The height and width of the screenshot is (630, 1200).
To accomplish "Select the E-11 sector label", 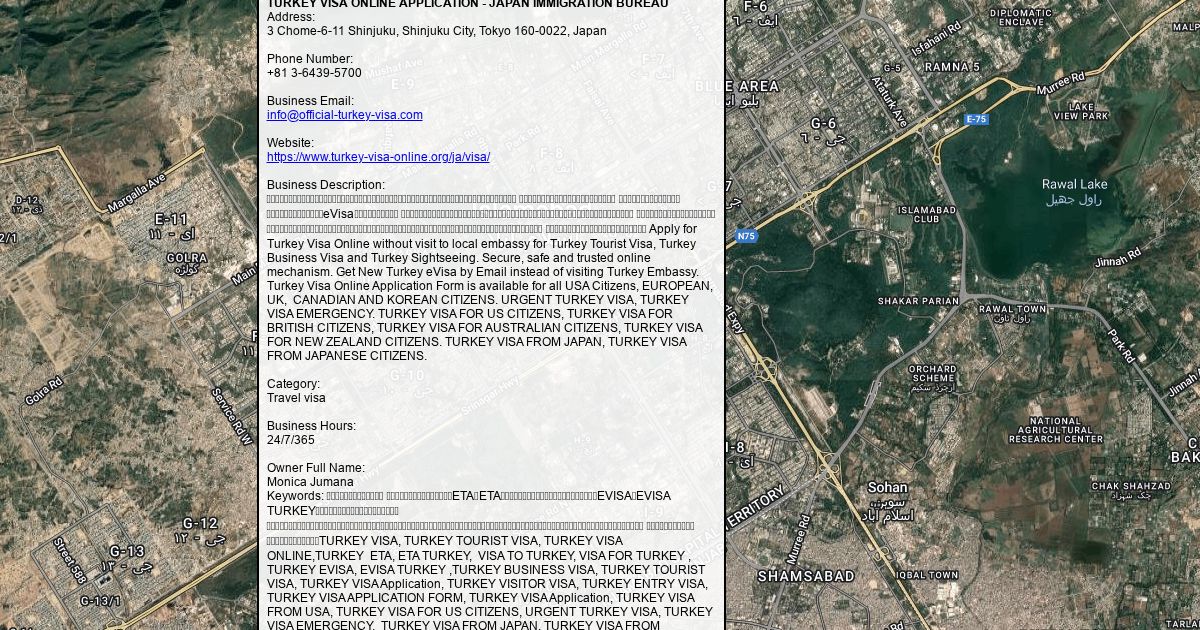I will tap(171, 219).
